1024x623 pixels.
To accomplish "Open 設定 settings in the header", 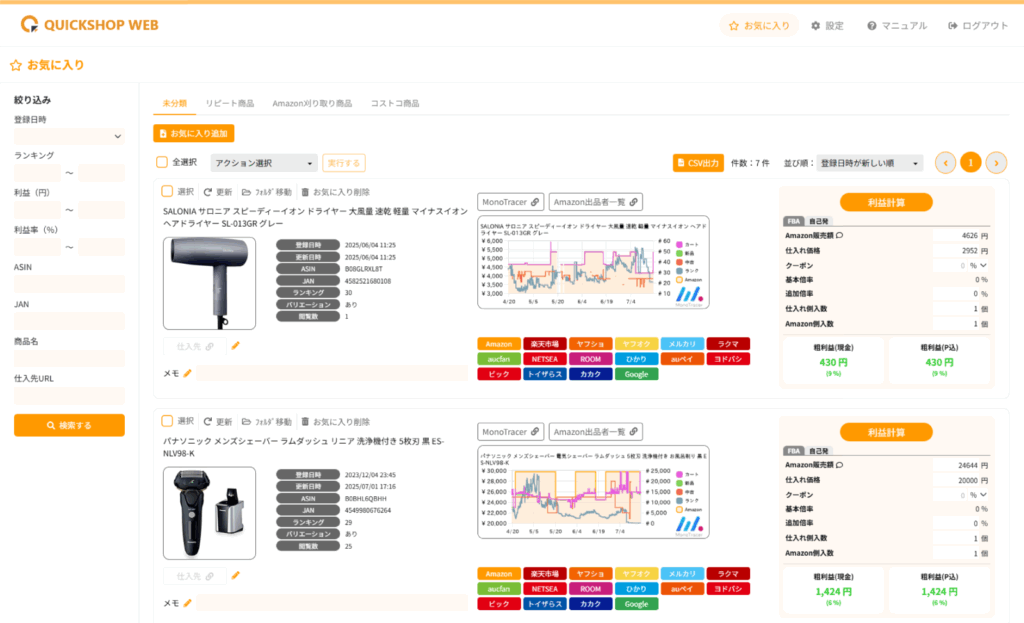I will pyautogui.click(x=827, y=25).
